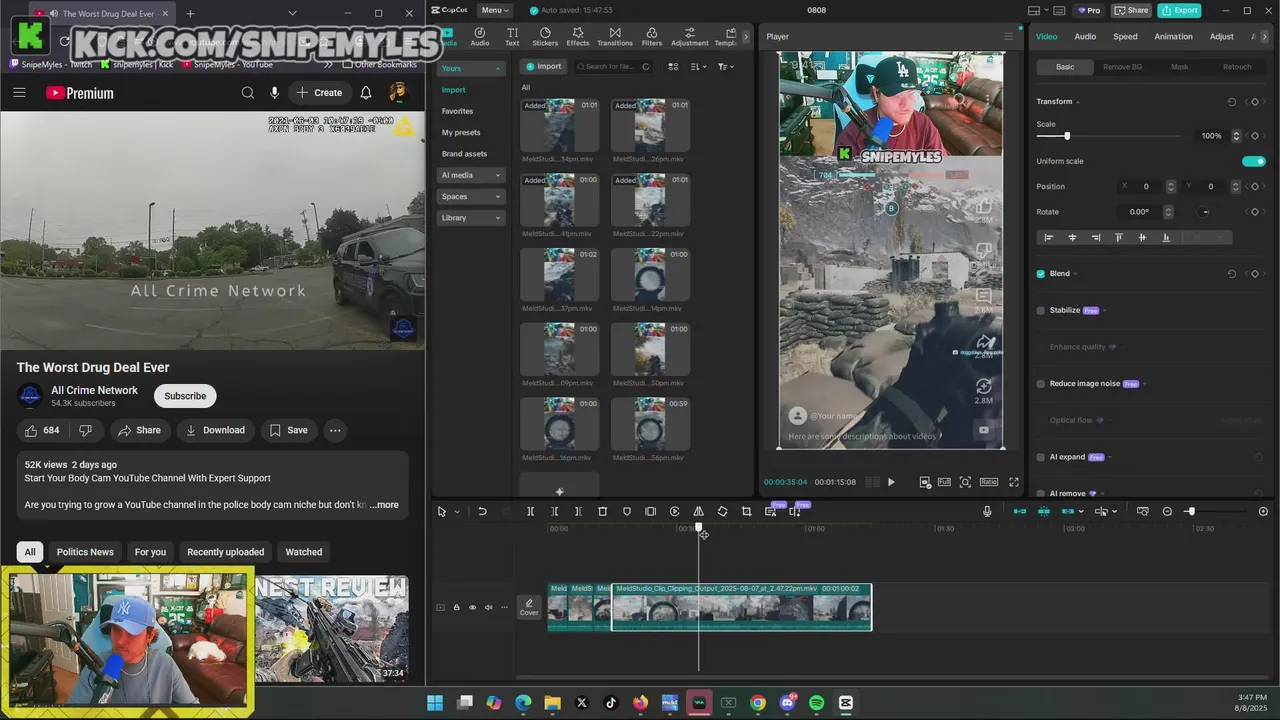Viewport: 1280px width, 720px height.
Task: Click the zoom out timeline minus icon
Action: tap(1167, 511)
